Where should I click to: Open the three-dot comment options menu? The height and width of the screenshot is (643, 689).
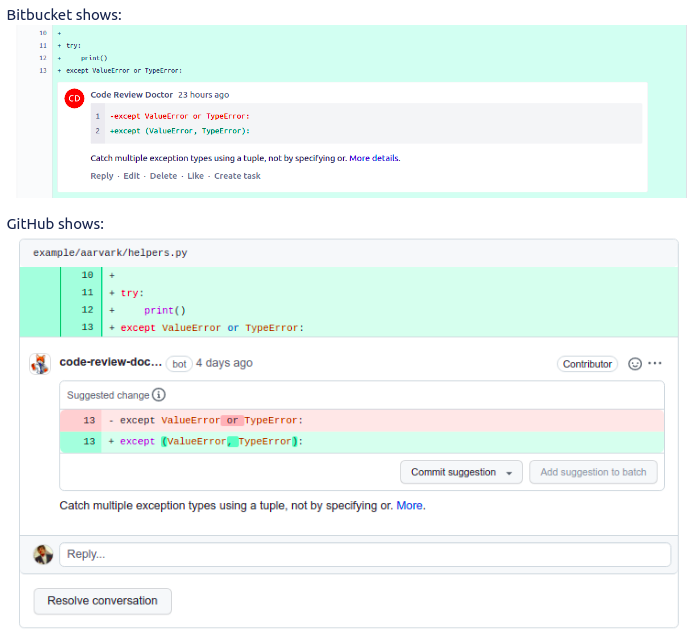click(x=655, y=363)
